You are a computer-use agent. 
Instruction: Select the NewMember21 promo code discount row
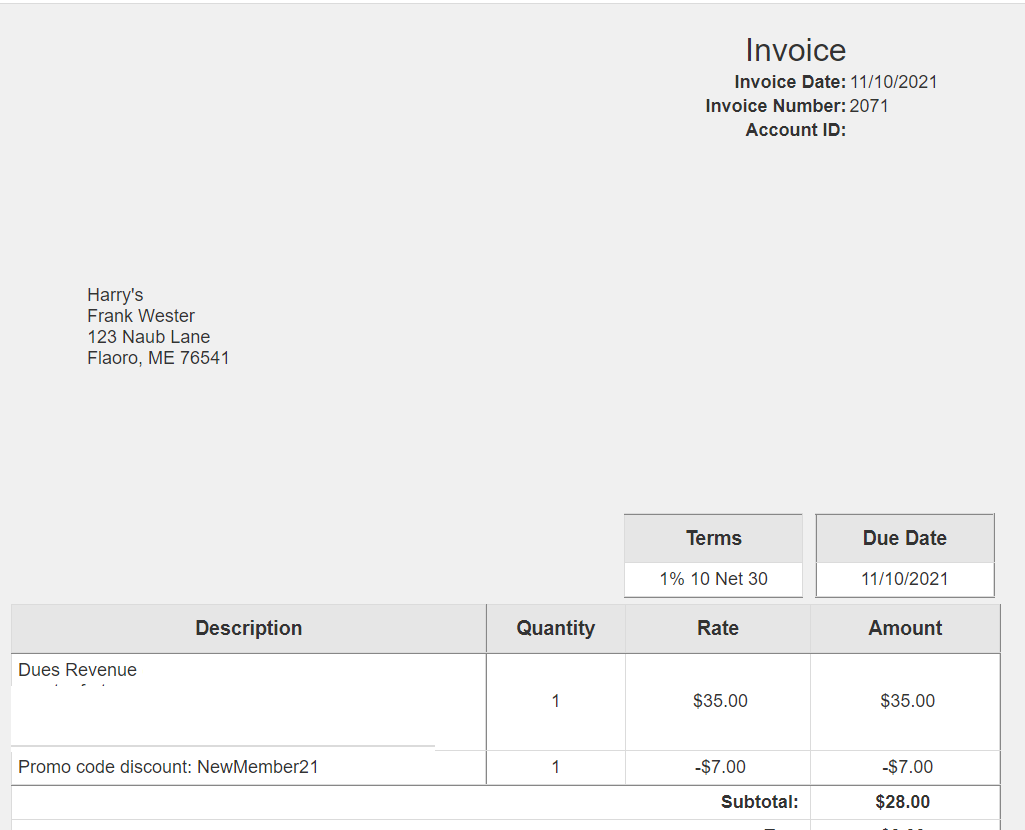tap(168, 767)
